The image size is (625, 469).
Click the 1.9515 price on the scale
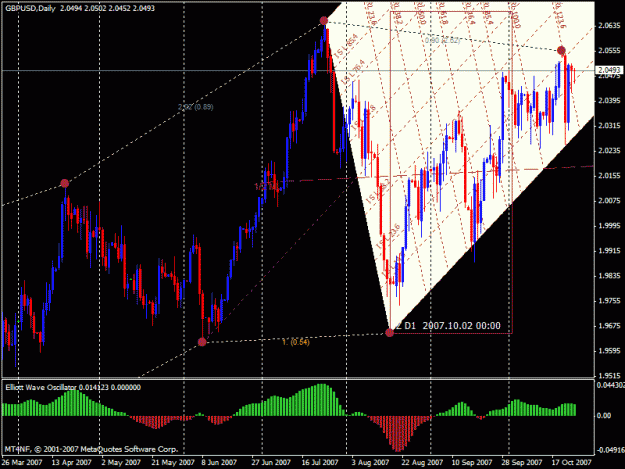[x=609, y=376]
